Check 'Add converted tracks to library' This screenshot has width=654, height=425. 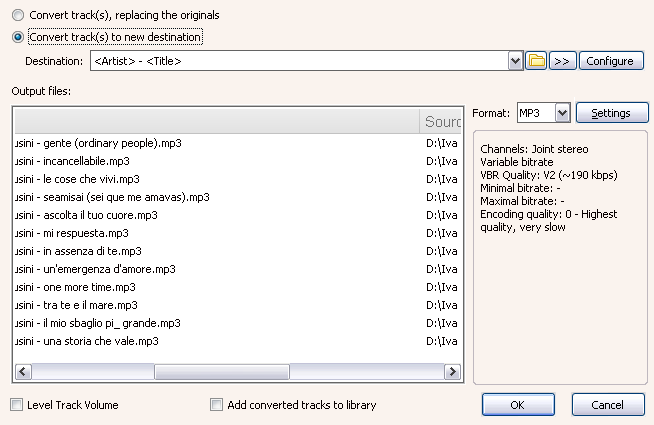coord(217,405)
